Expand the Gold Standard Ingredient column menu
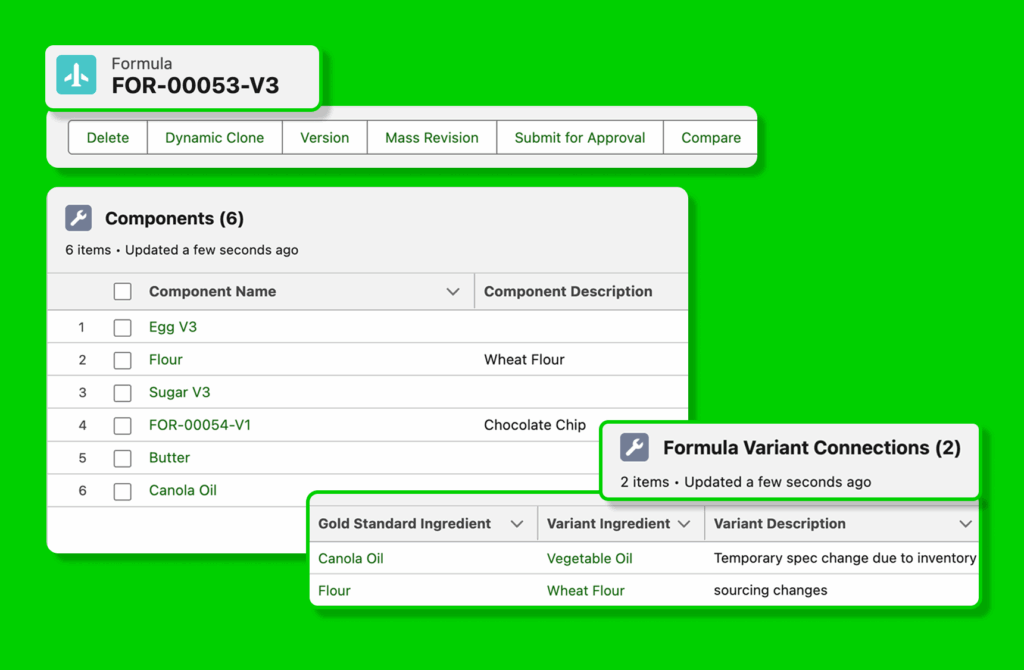The width and height of the screenshot is (1024, 670). click(517, 524)
